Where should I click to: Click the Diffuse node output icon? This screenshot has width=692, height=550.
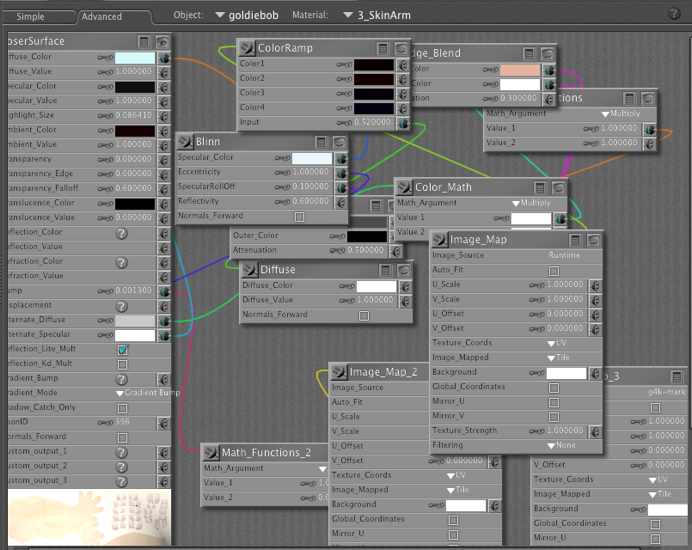[248, 270]
